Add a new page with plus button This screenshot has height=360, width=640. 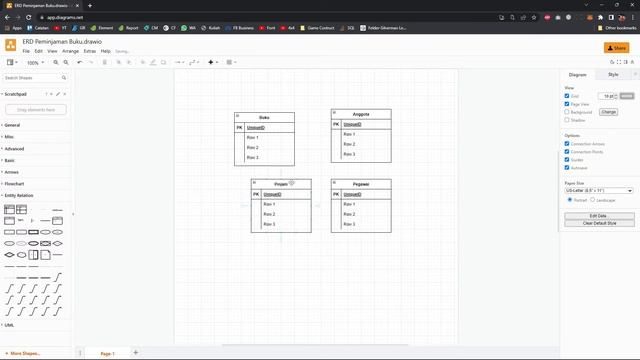coord(136,353)
